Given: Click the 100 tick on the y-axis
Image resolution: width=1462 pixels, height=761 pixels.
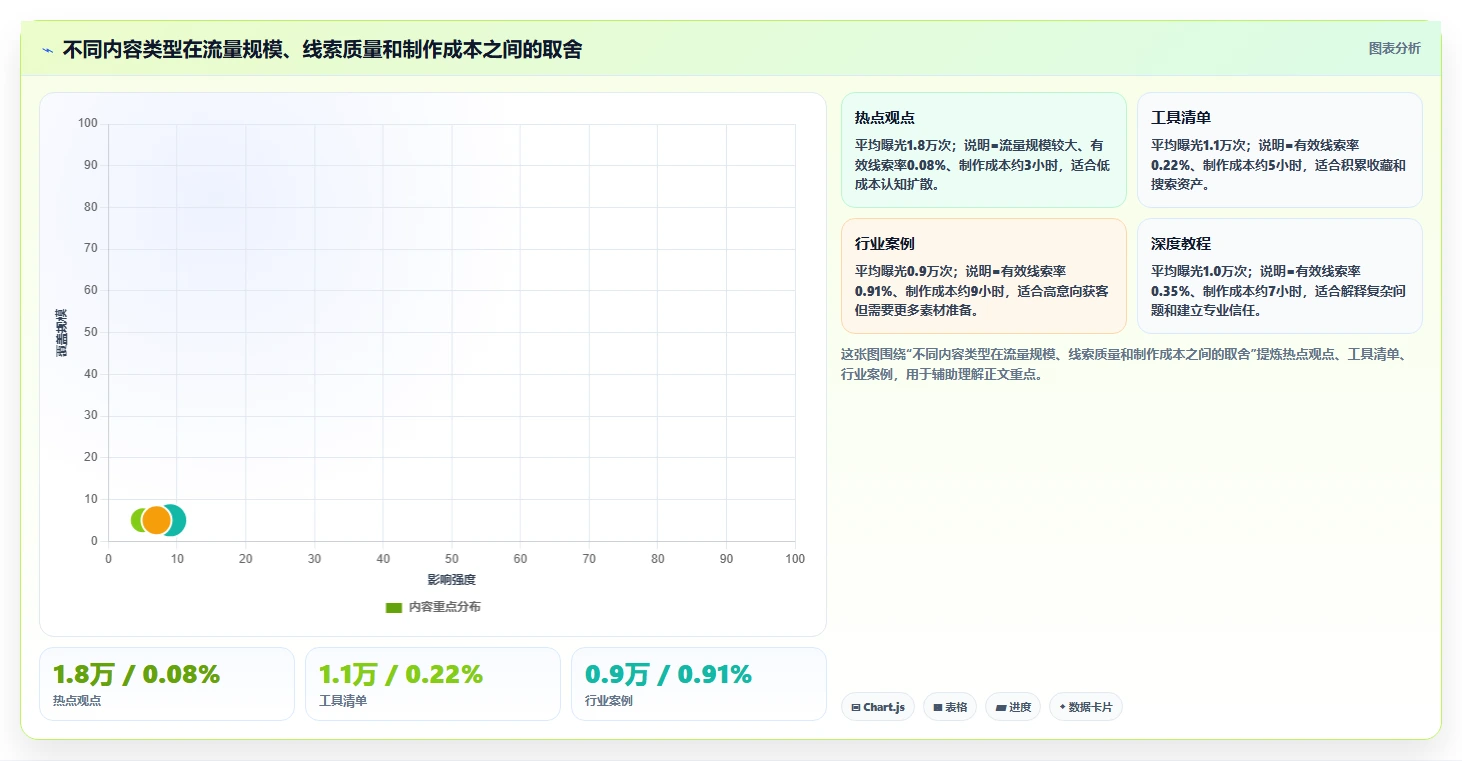Looking at the screenshot, I should pos(88,124).
